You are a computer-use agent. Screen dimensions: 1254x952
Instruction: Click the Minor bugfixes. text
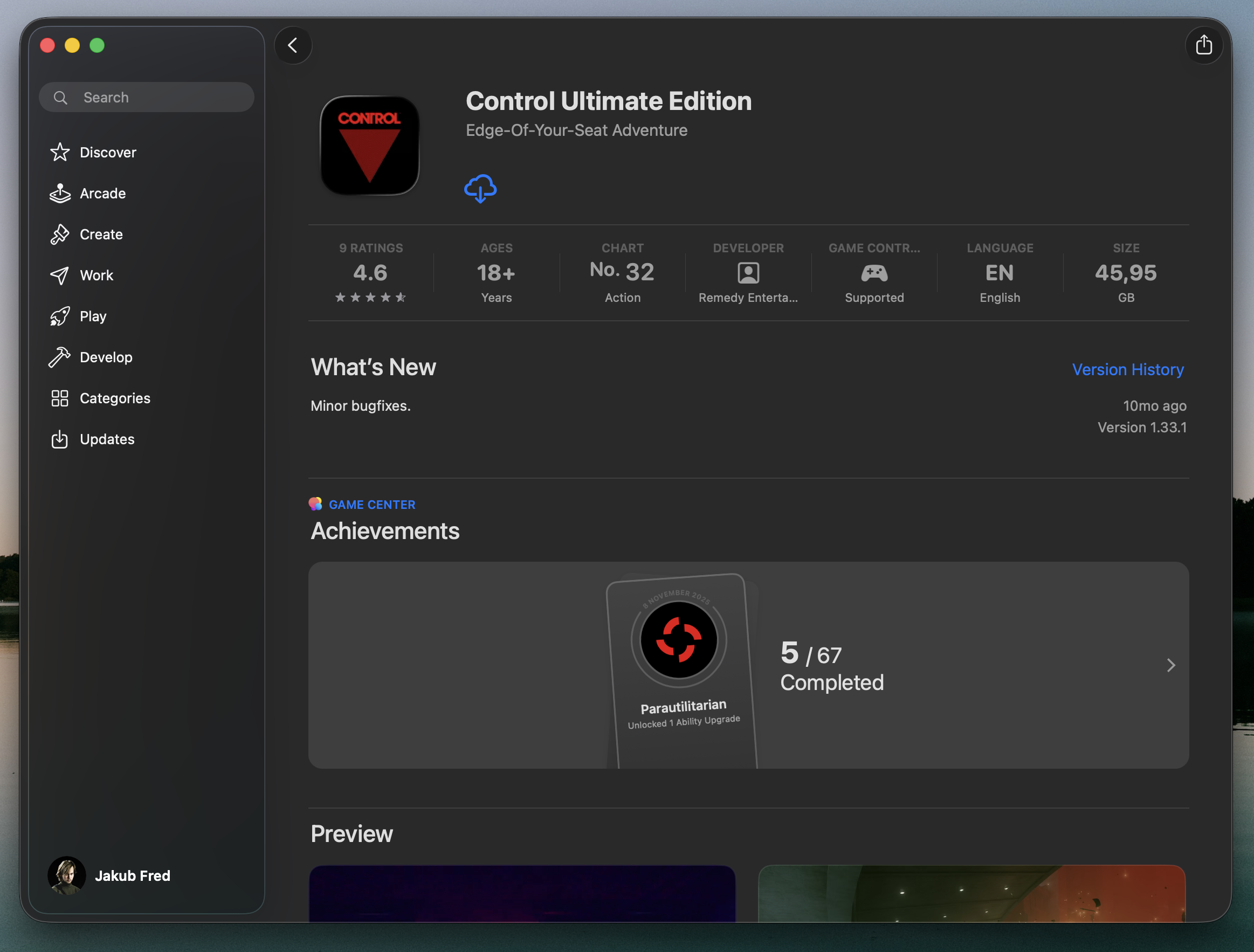(361, 406)
